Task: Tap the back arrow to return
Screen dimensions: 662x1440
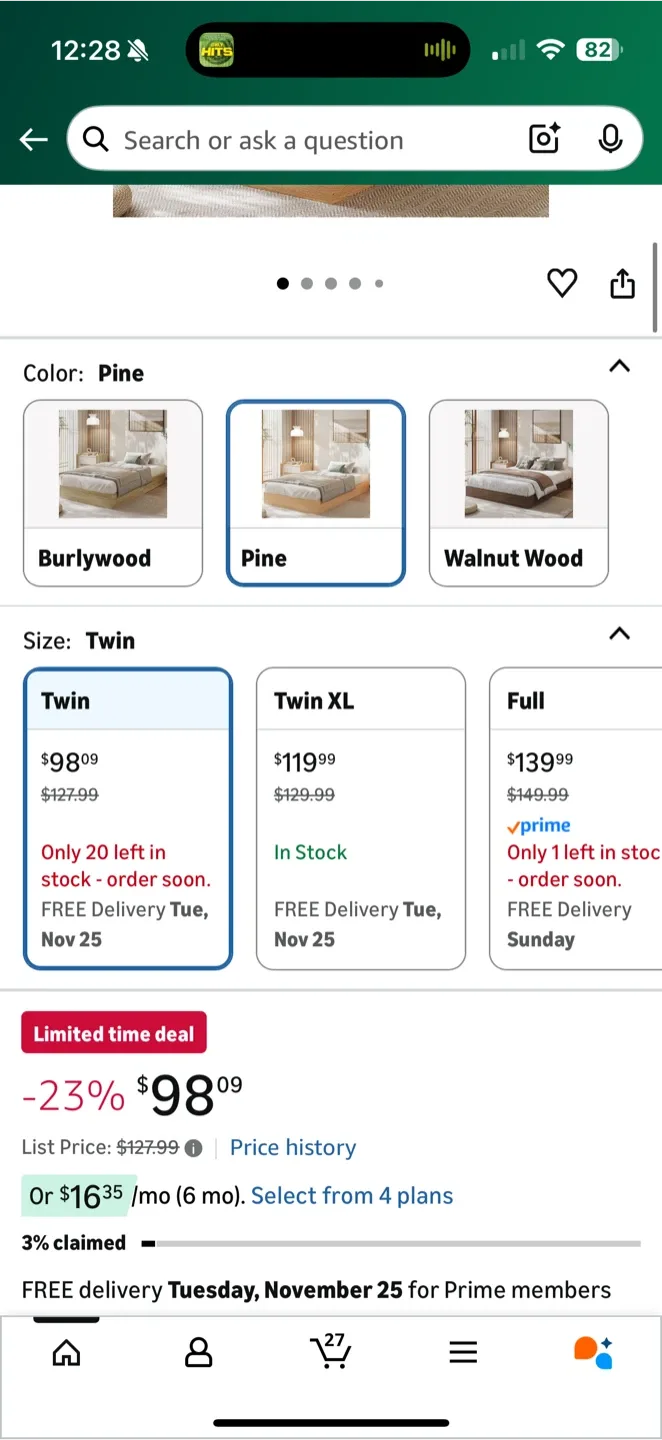Action: point(33,139)
